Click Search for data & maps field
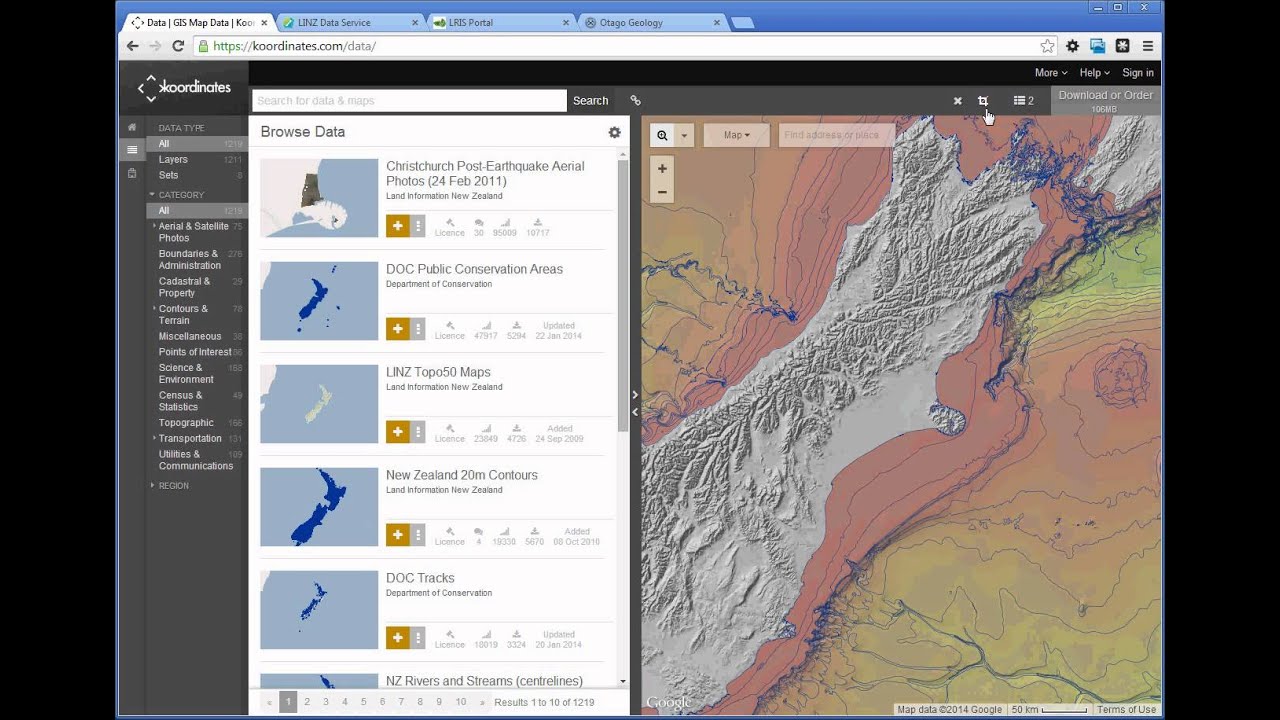 click(409, 100)
